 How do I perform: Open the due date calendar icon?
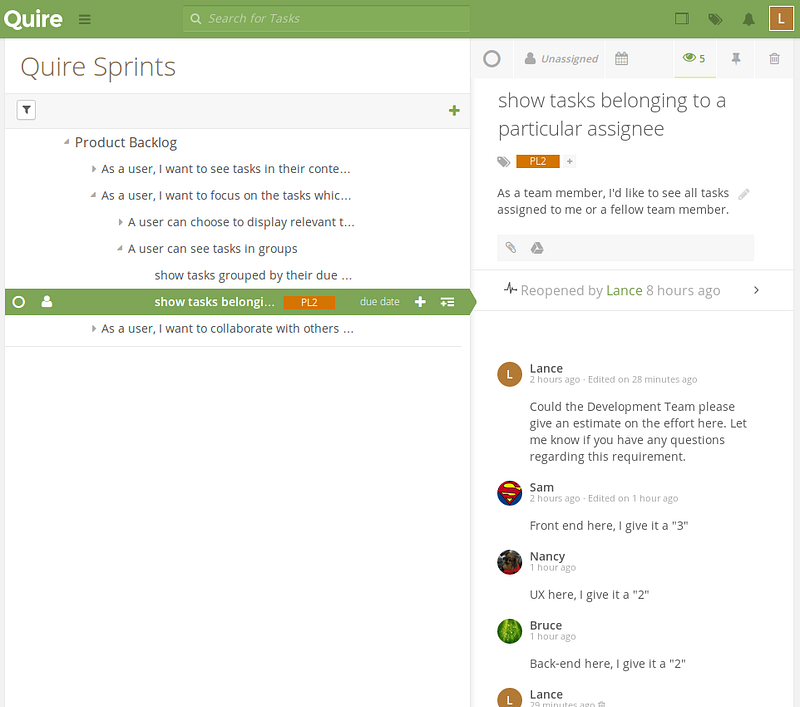[621, 59]
